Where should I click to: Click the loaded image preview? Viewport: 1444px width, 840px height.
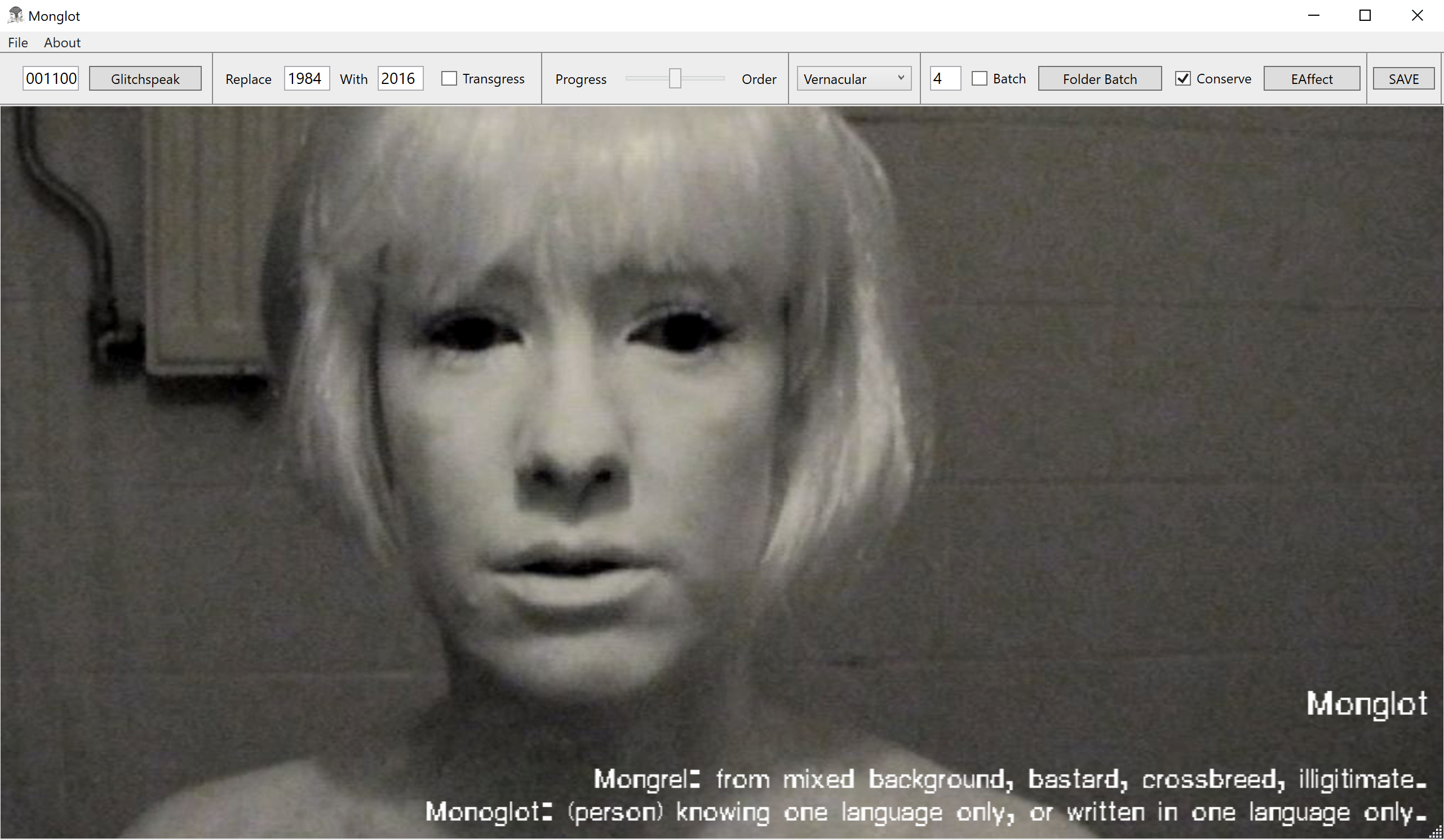coord(721,472)
